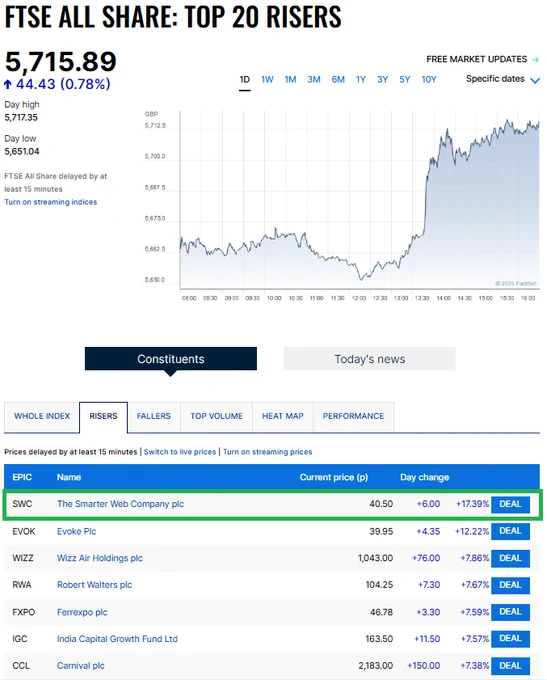The image size is (547, 680).
Task: Click the Day low value 5,651.04
Action: click(22, 151)
